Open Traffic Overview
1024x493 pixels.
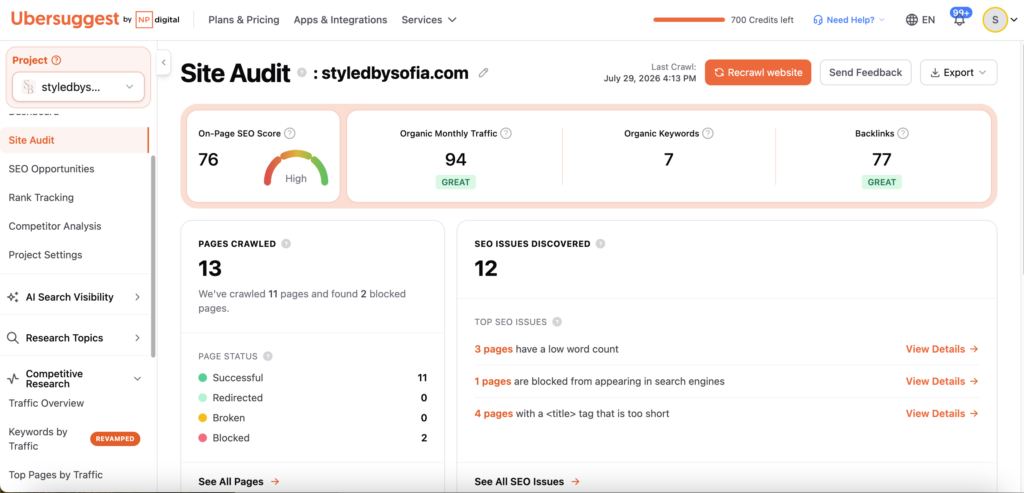[x=46, y=403]
